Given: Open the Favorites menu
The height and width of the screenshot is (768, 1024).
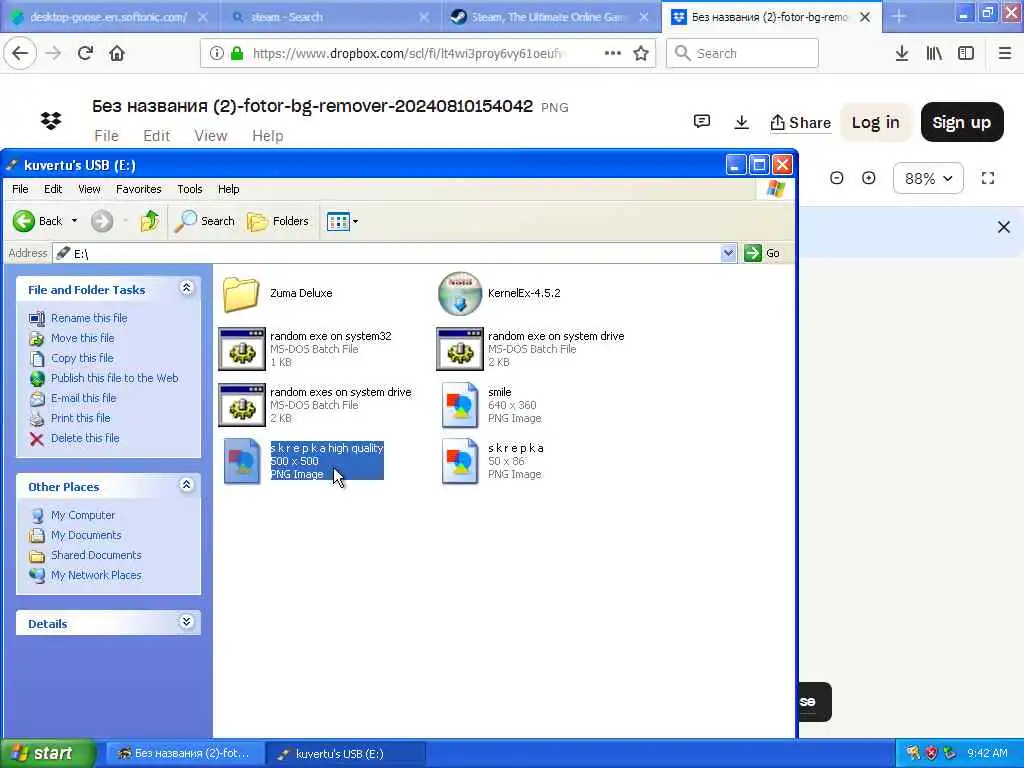Looking at the screenshot, I should point(138,189).
